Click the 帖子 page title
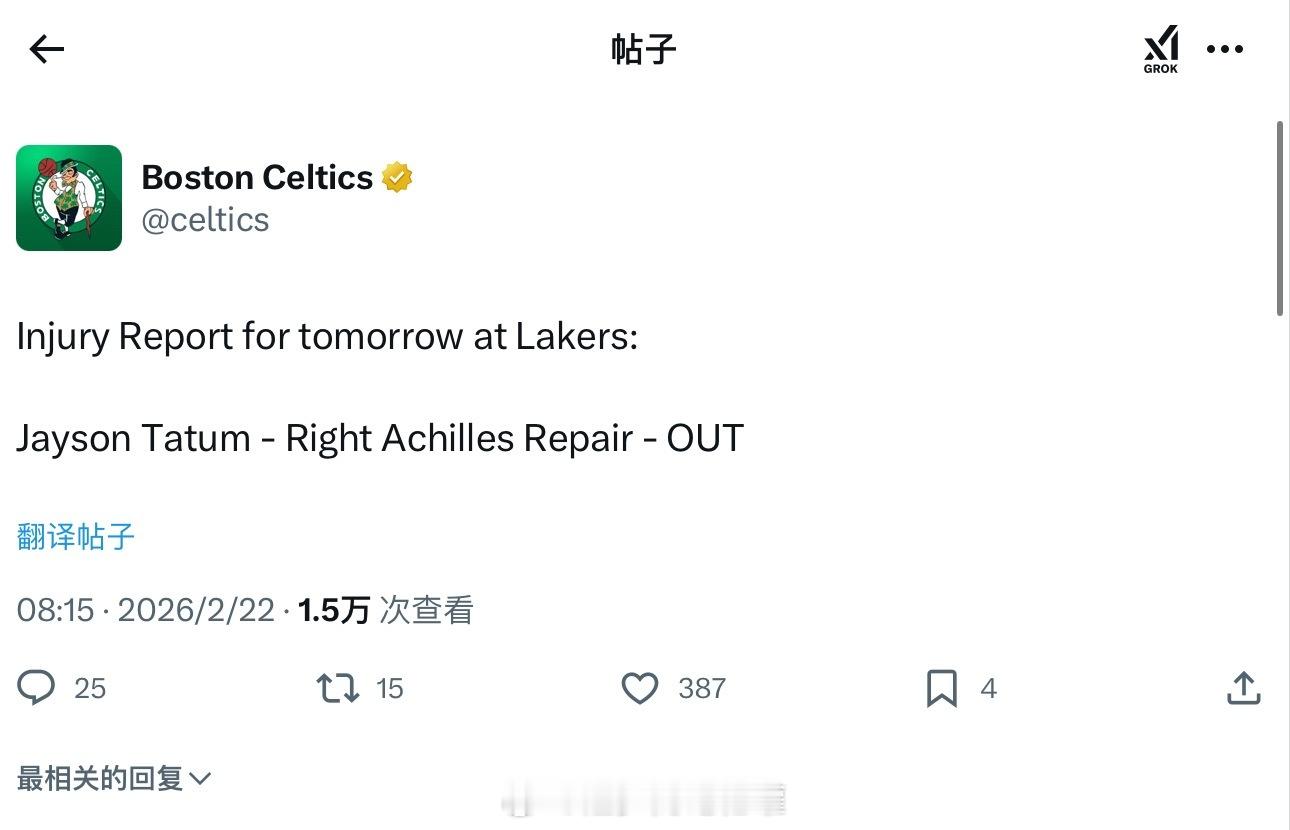 (x=643, y=49)
